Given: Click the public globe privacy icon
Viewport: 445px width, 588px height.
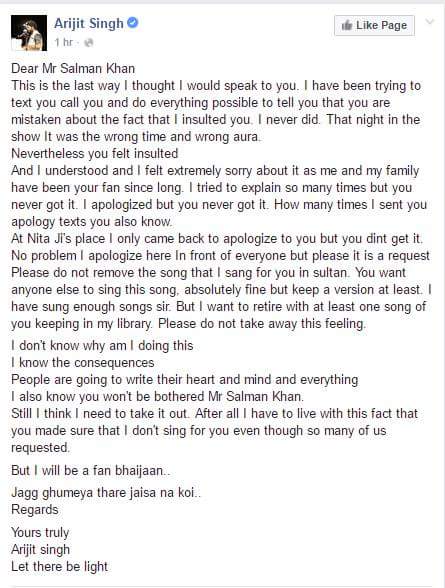Looking at the screenshot, I should [x=89, y=42].
